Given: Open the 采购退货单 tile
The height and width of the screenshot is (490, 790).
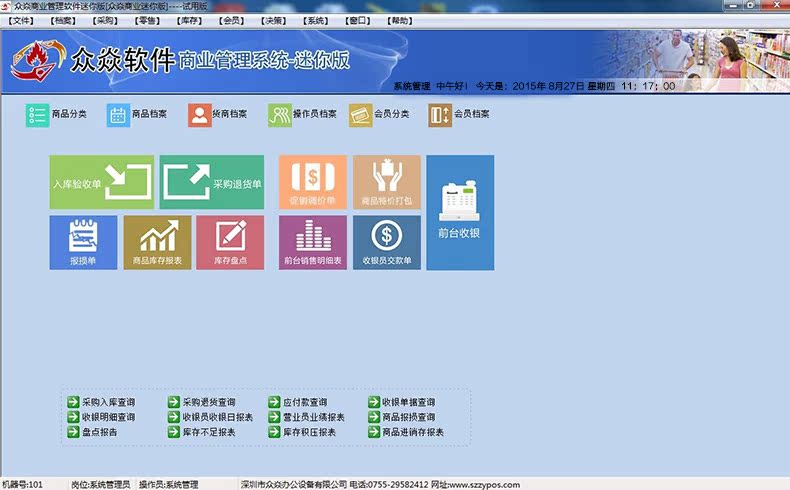Looking at the screenshot, I should [x=212, y=182].
